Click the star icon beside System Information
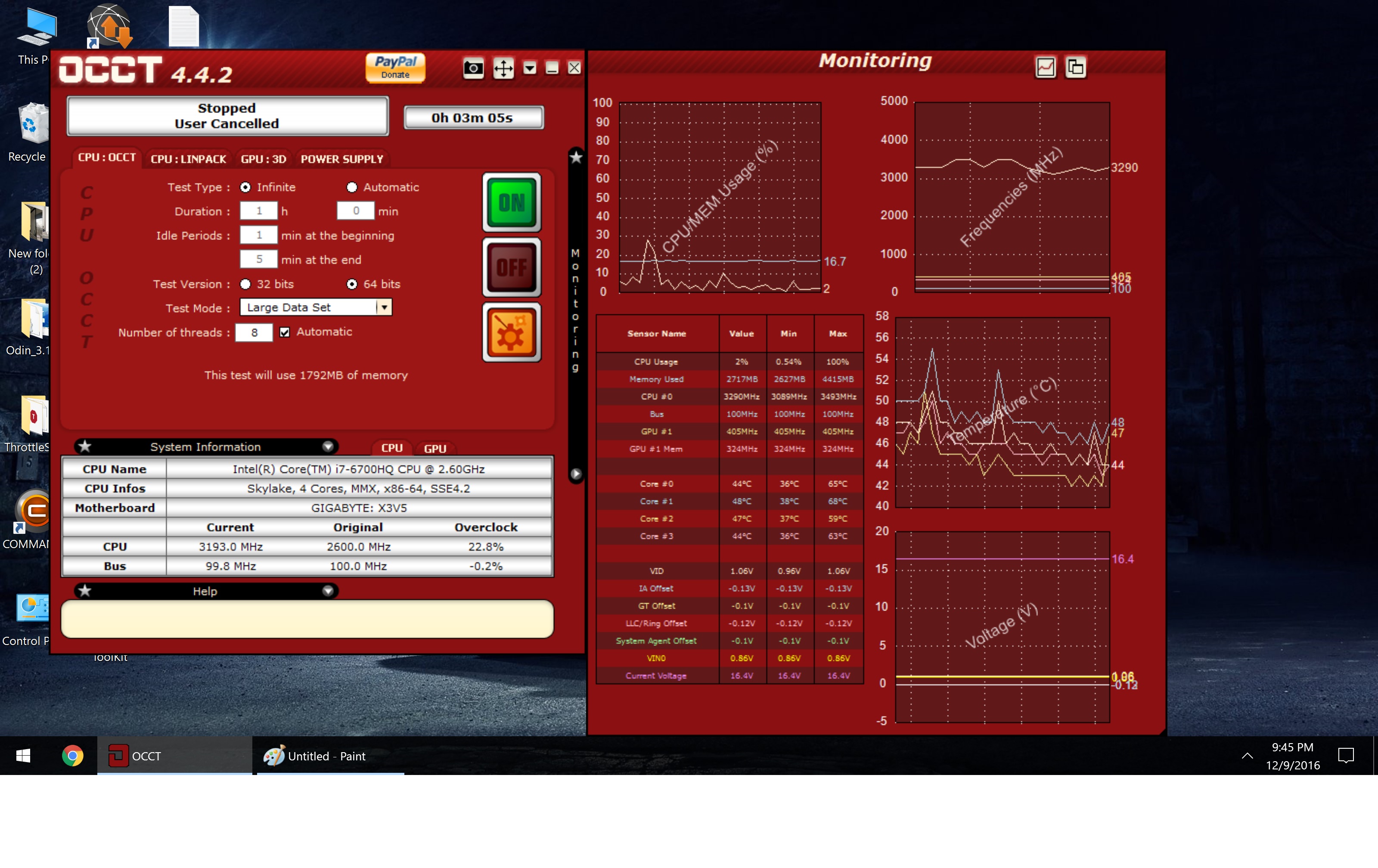 tap(85, 446)
